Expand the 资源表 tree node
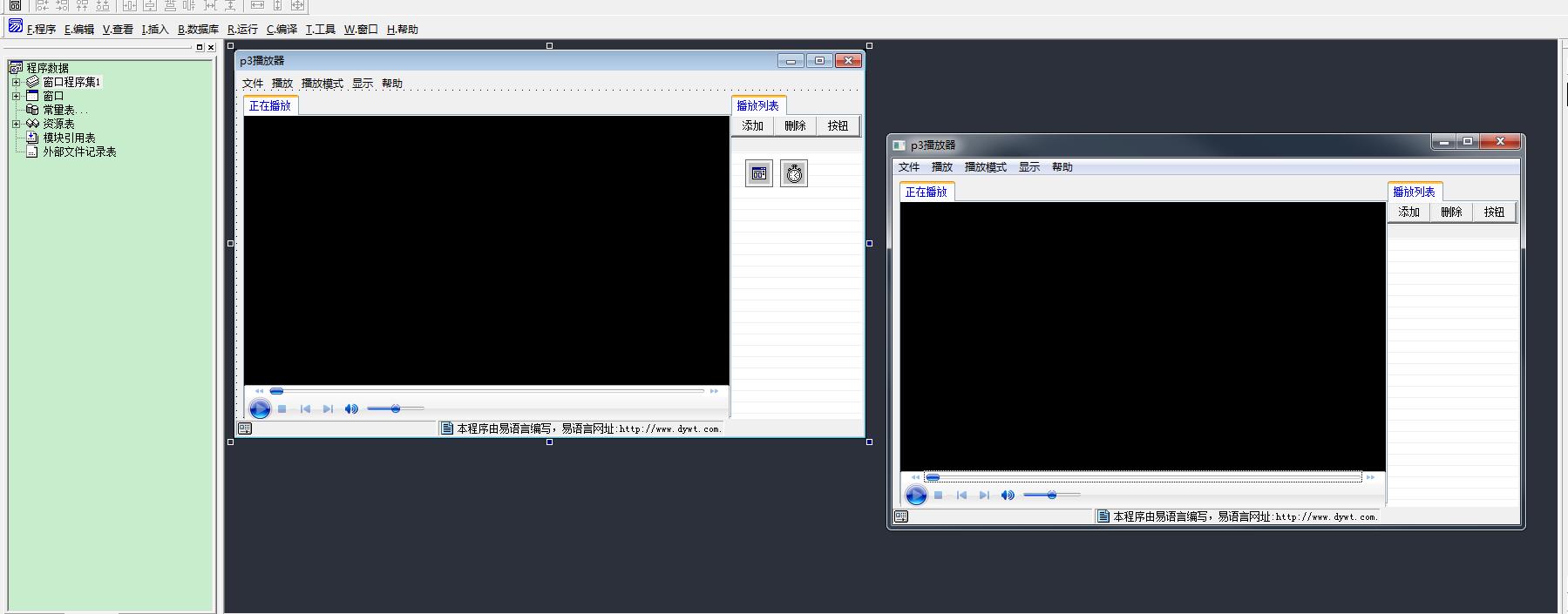Viewport: 1568px width, 614px height. click(16, 124)
